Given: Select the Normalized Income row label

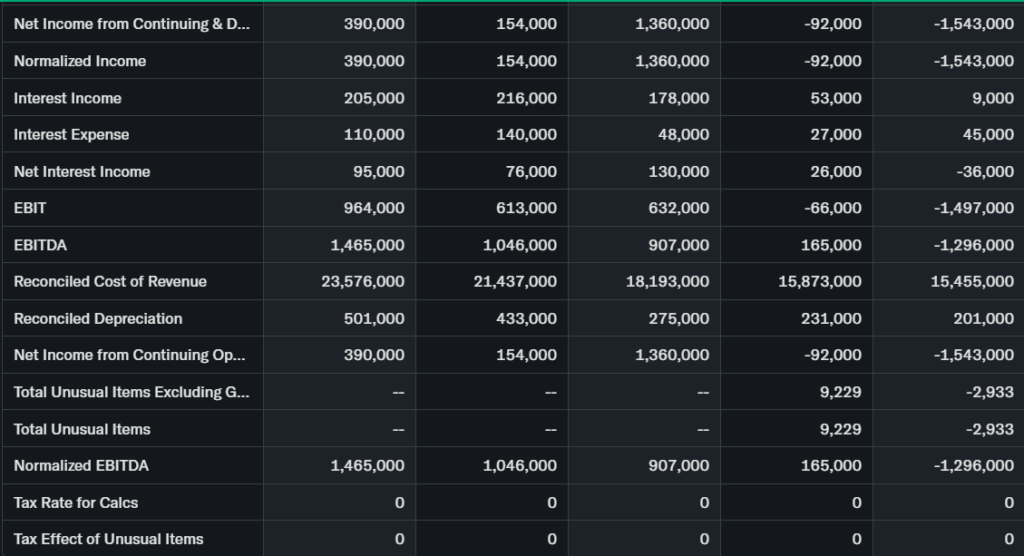Looking at the screenshot, I should (80, 61).
